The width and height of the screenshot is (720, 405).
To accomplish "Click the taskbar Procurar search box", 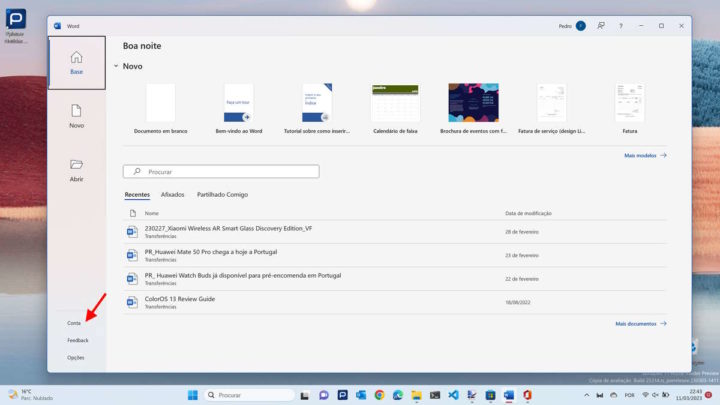I will pyautogui.click(x=249, y=395).
